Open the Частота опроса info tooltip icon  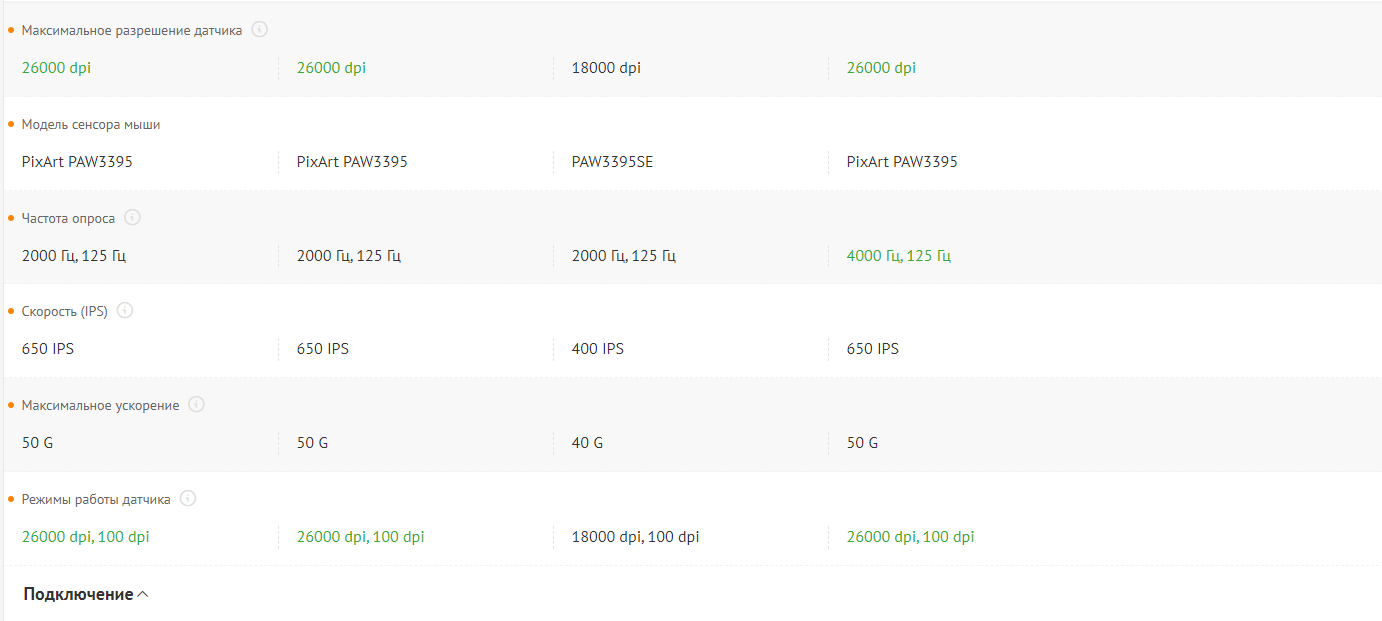point(132,217)
